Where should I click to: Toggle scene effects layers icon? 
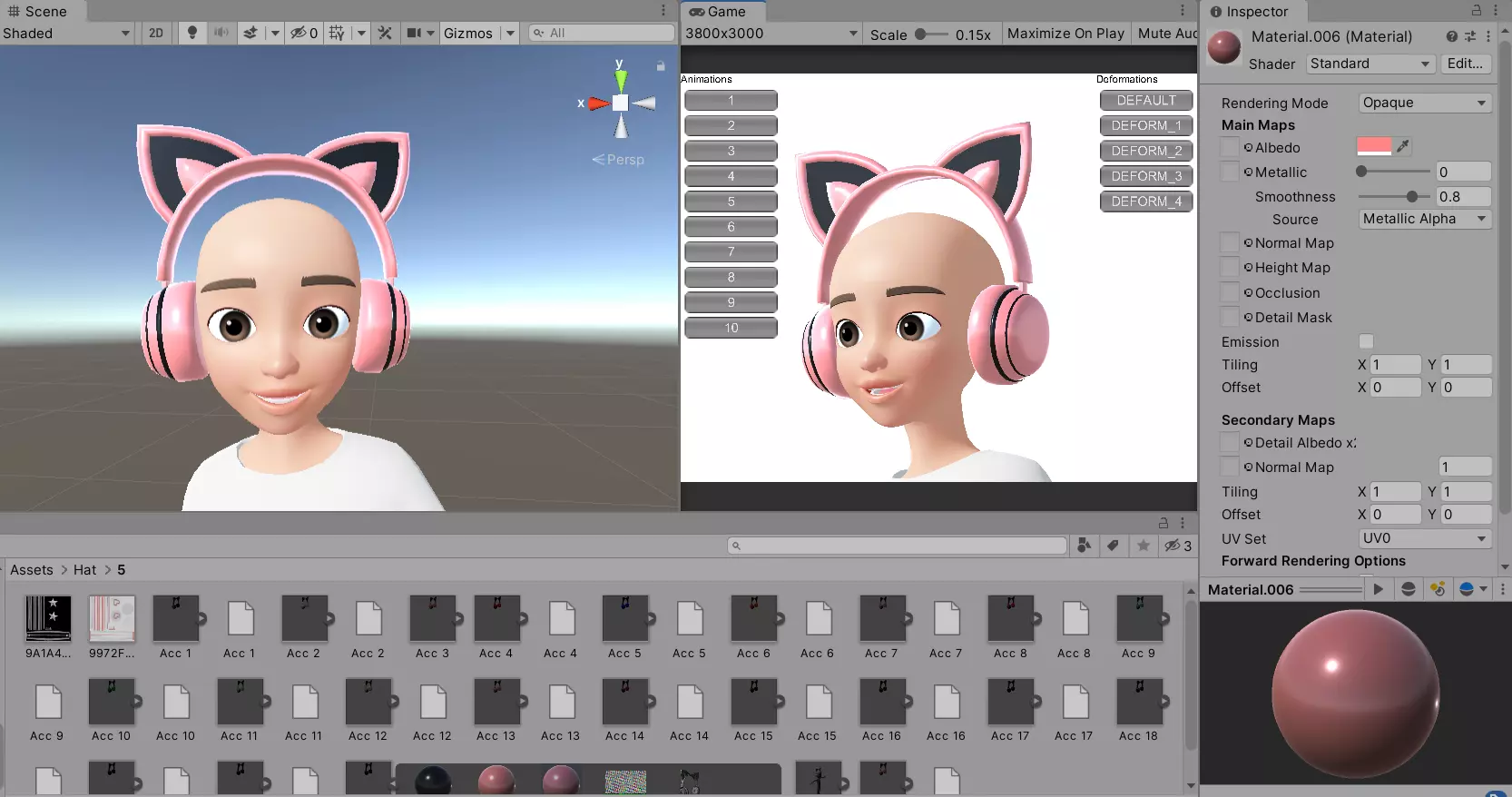point(250,33)
